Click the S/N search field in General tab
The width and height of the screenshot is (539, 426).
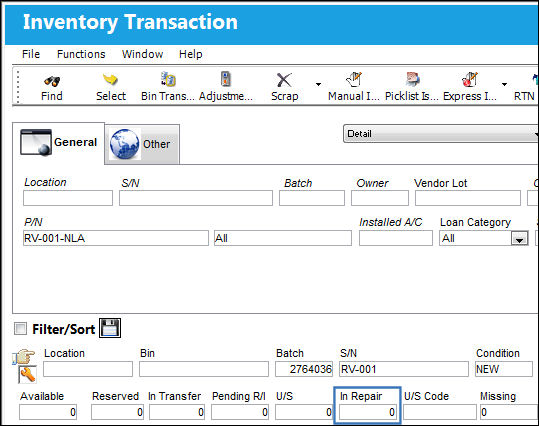(196, 198)
